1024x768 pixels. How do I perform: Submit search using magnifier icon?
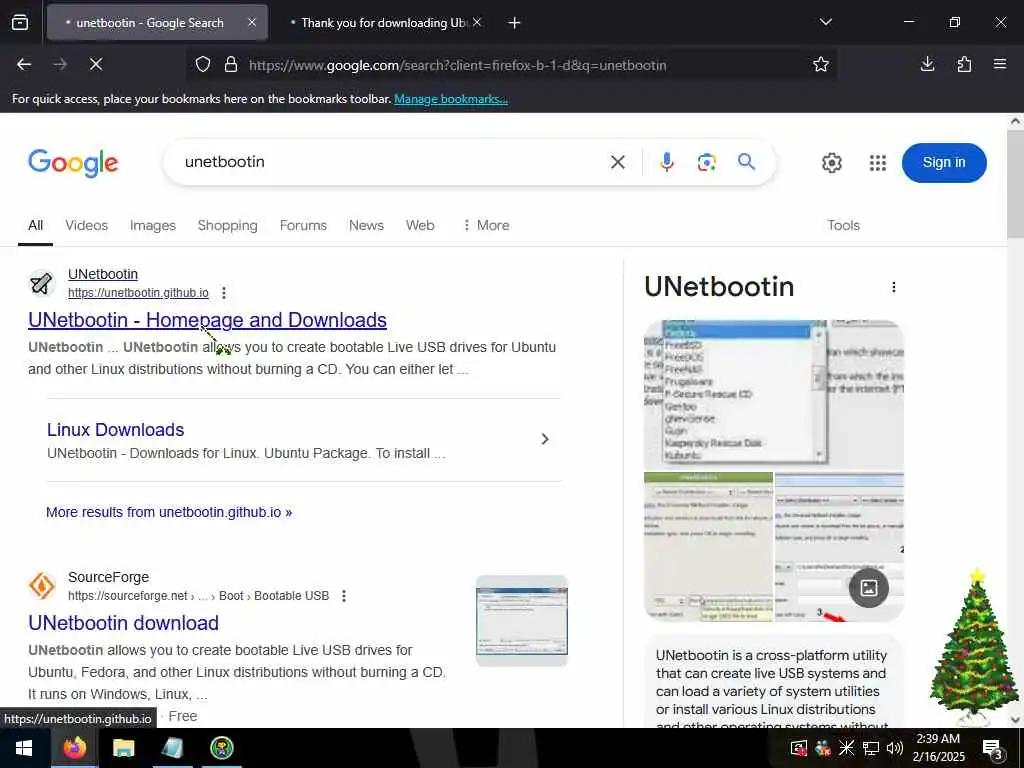pos(746,161)
